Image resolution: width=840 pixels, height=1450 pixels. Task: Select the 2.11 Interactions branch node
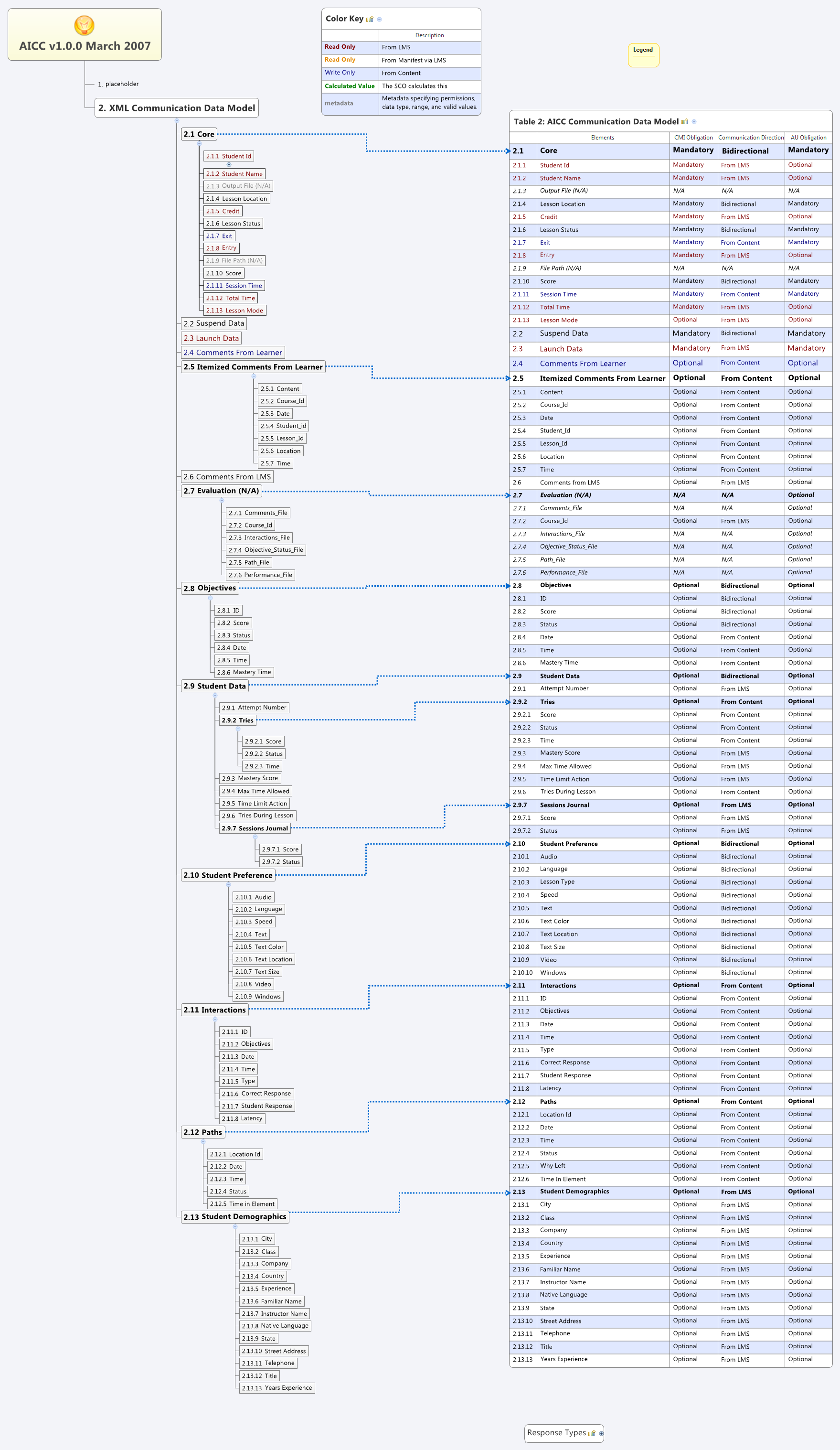(215, 1010)
